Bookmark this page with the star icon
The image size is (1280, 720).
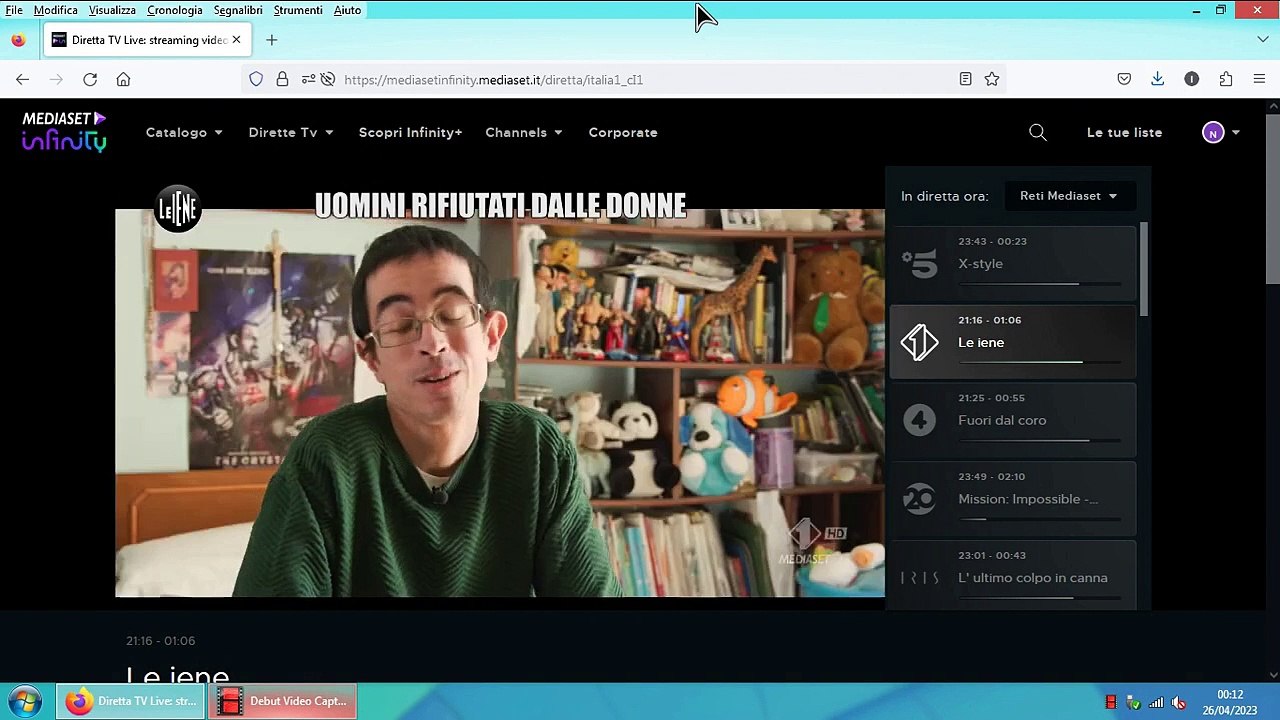(x=992, y=79)
